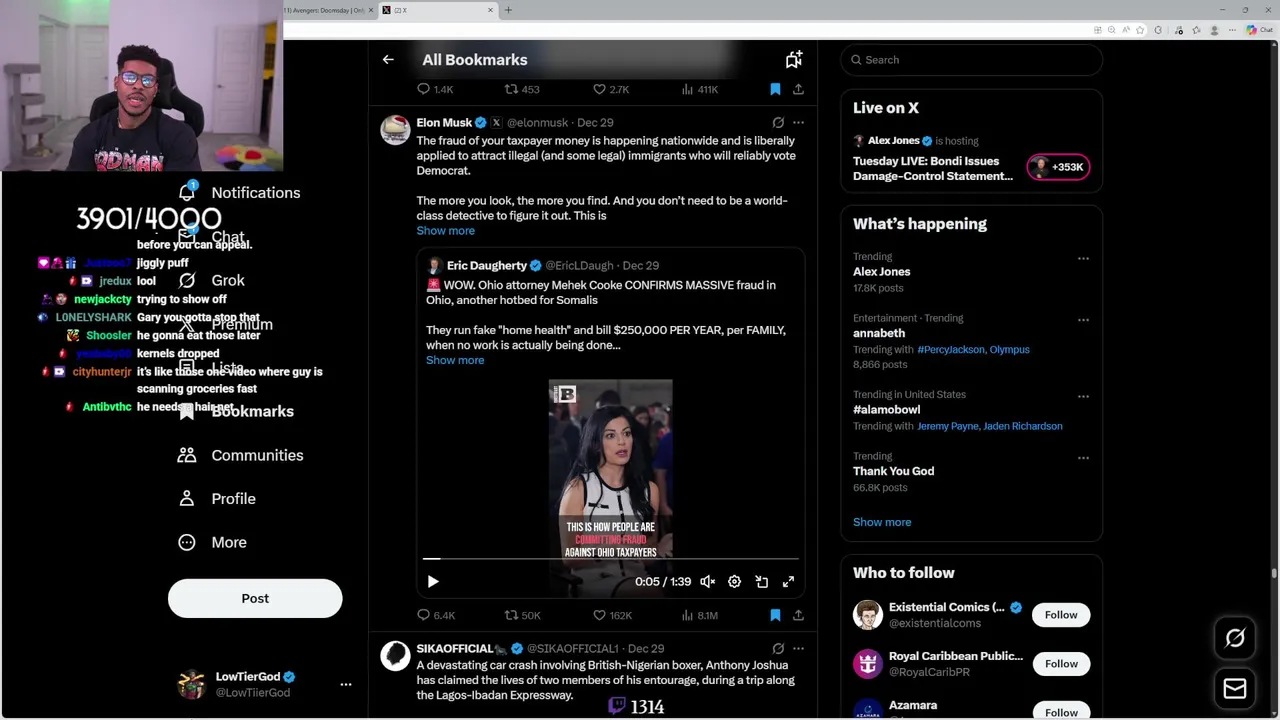Open the three-dot menu on Elon Musk's post
This screenshot has width=1280, height=720.
pos(798,123)
